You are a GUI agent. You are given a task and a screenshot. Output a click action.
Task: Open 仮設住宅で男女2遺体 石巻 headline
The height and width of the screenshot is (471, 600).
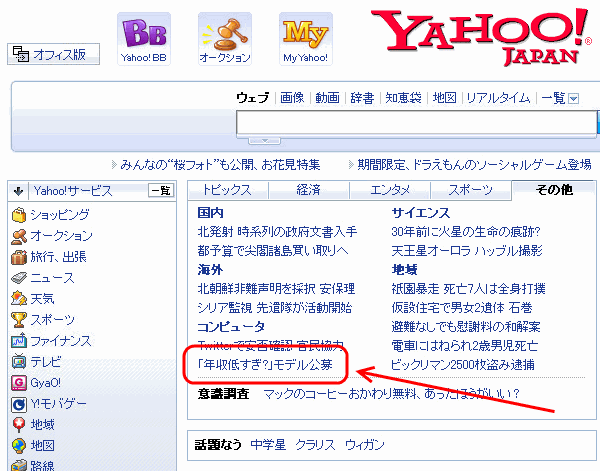(x=462, y=308)
